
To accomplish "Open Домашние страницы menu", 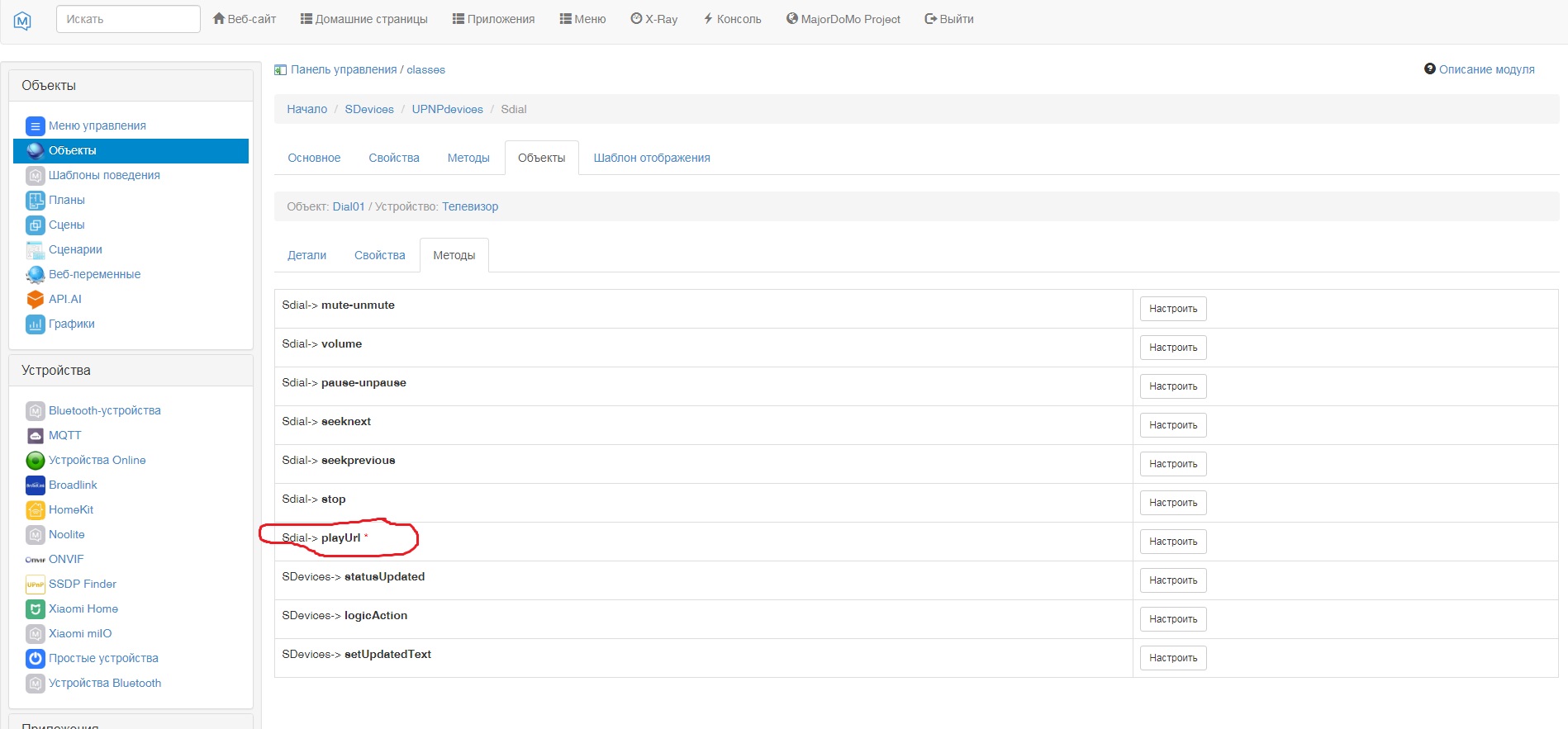I will click(363, 19).
